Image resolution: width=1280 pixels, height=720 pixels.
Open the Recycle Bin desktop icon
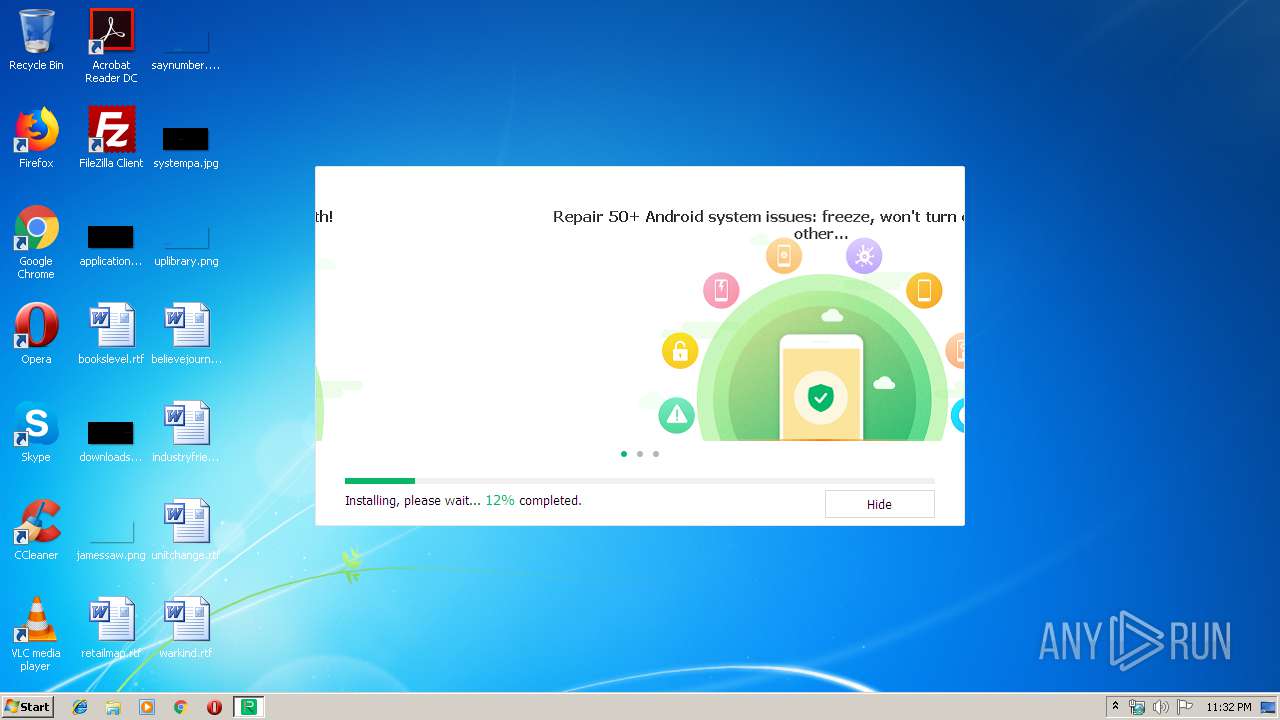pos(36,40)
